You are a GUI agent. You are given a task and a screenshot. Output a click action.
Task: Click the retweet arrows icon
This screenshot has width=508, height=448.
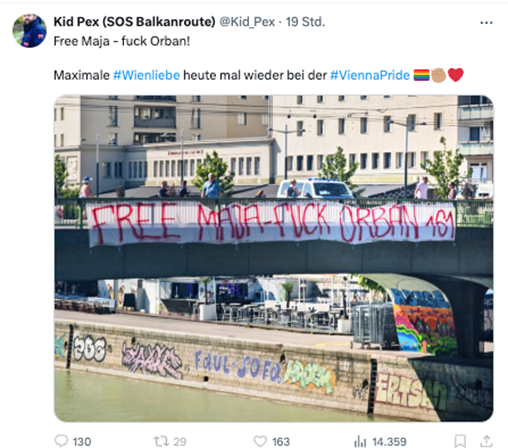161,441
